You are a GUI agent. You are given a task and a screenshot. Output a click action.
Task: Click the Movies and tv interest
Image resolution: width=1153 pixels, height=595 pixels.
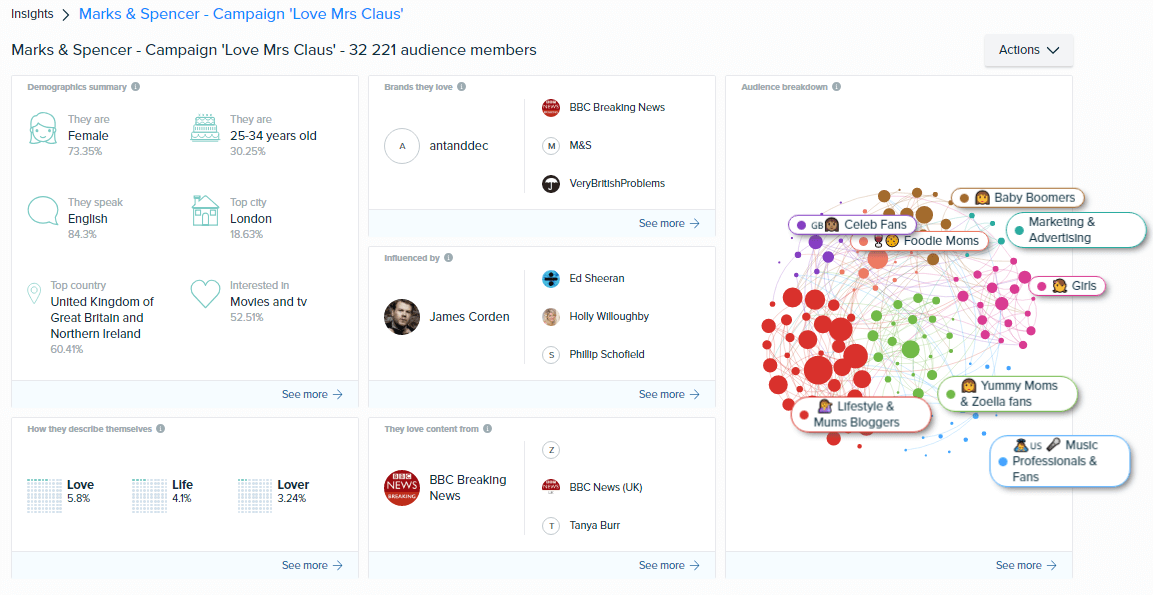click(268, 302)
